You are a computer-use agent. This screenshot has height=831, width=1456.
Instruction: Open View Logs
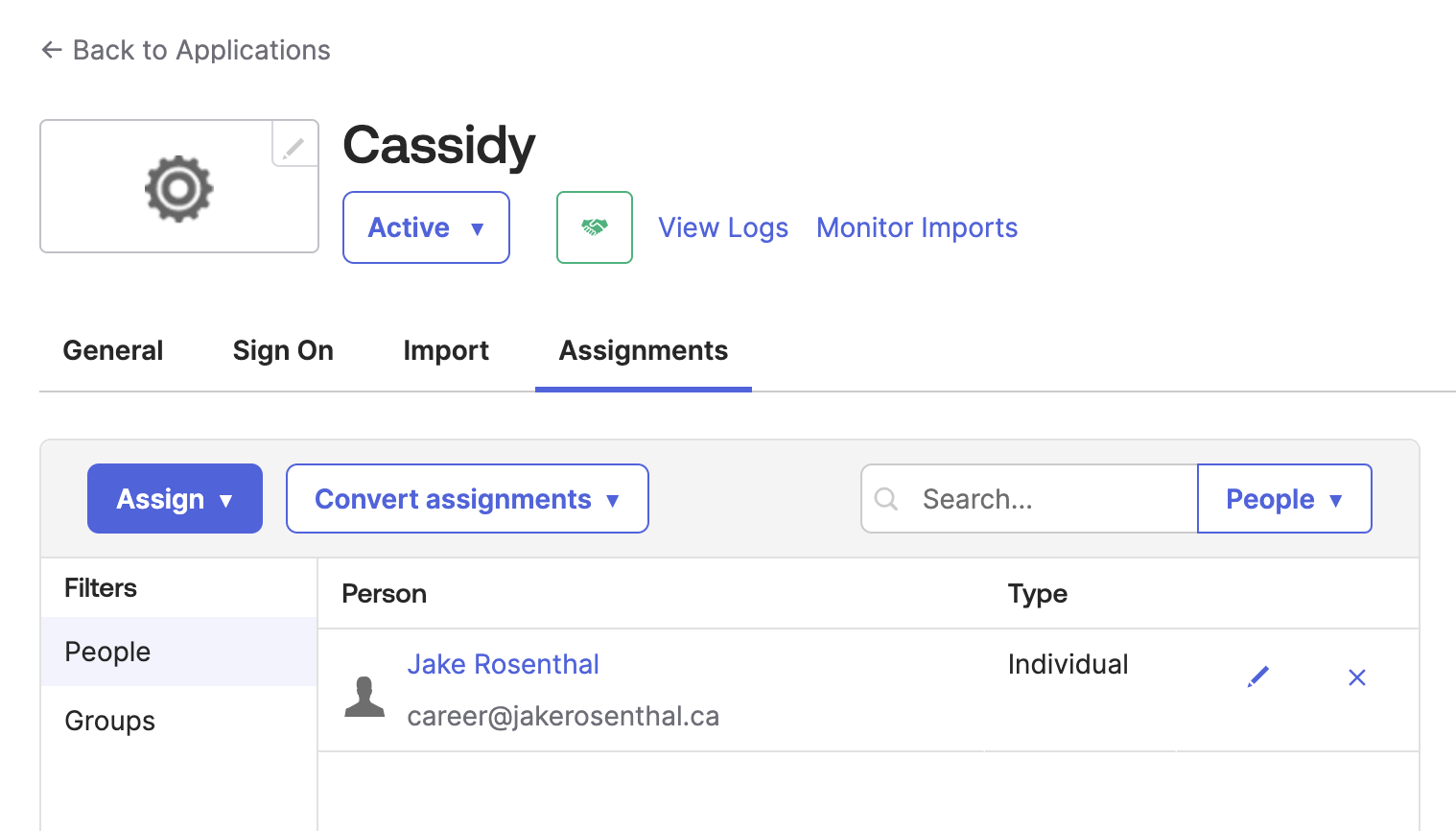[x=722, y=227]
